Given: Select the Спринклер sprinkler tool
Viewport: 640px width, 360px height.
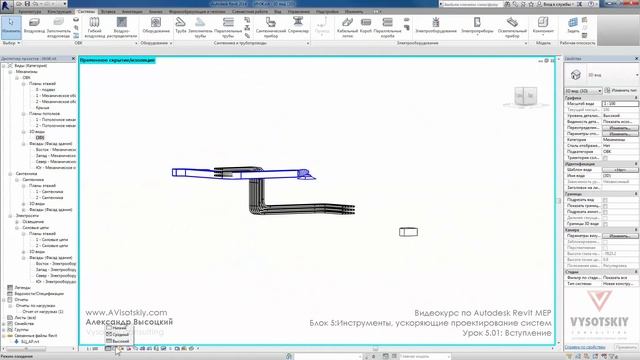Looking at the screenshot, I should [x=298, y=25].
